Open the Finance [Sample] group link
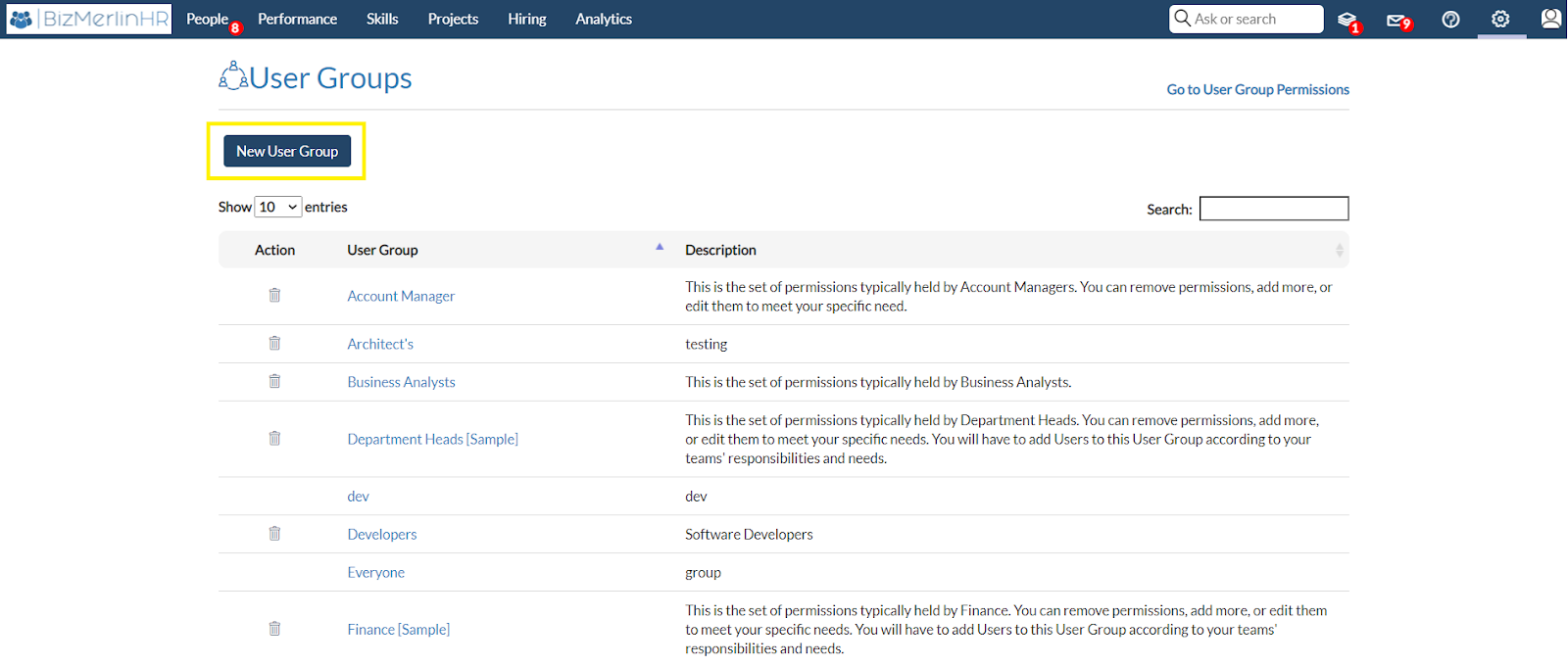This screenshot has height=666, width=1568. 398,629
